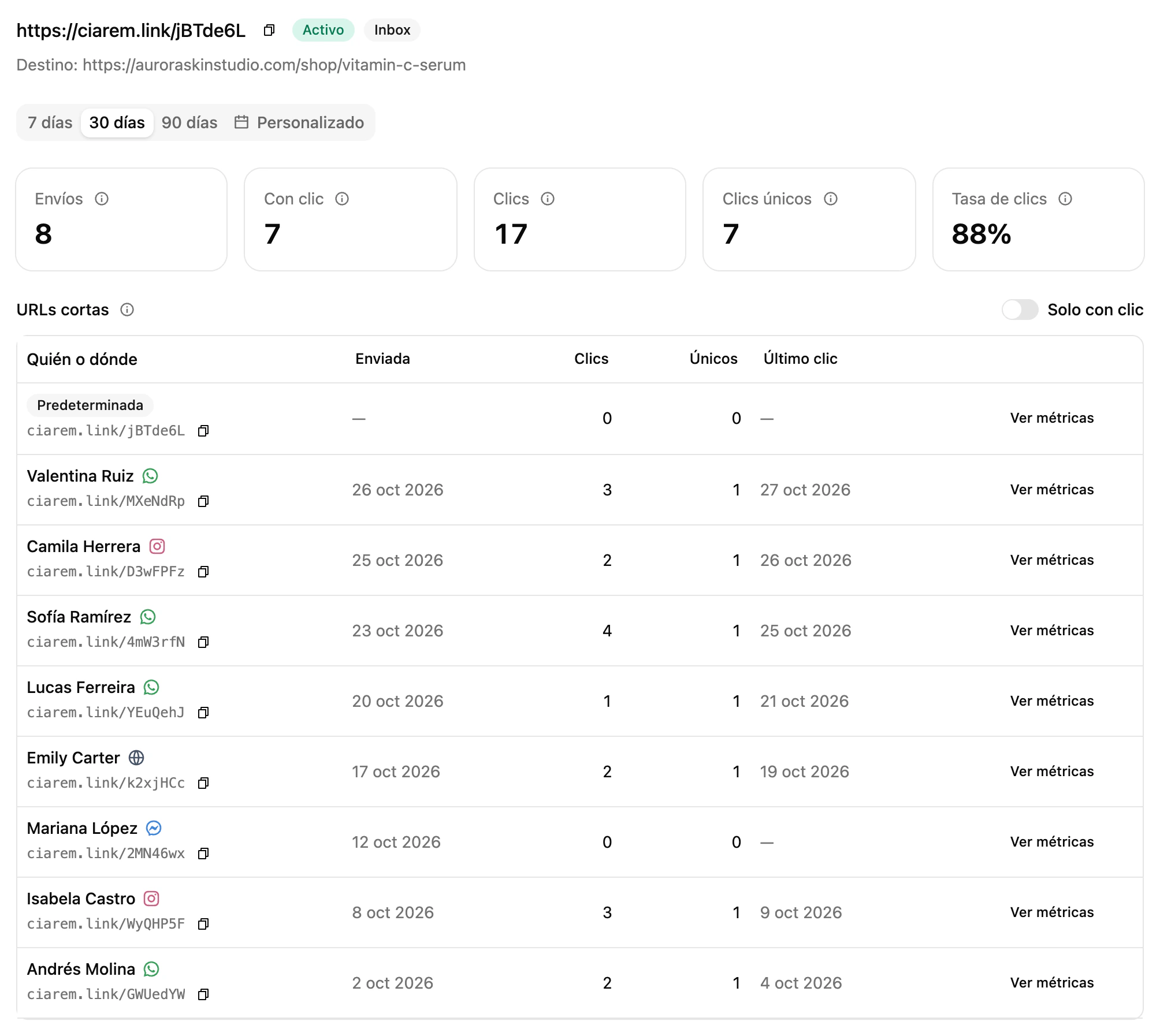Open Ver métricas for Emily Carter
This screenshot has height=1036, width=1160.
[1052, 772]
